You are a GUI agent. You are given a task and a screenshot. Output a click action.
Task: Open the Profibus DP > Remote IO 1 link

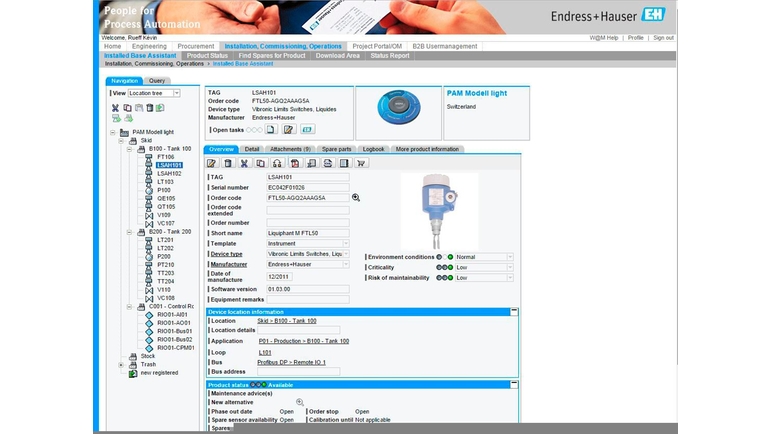(292, 362)
